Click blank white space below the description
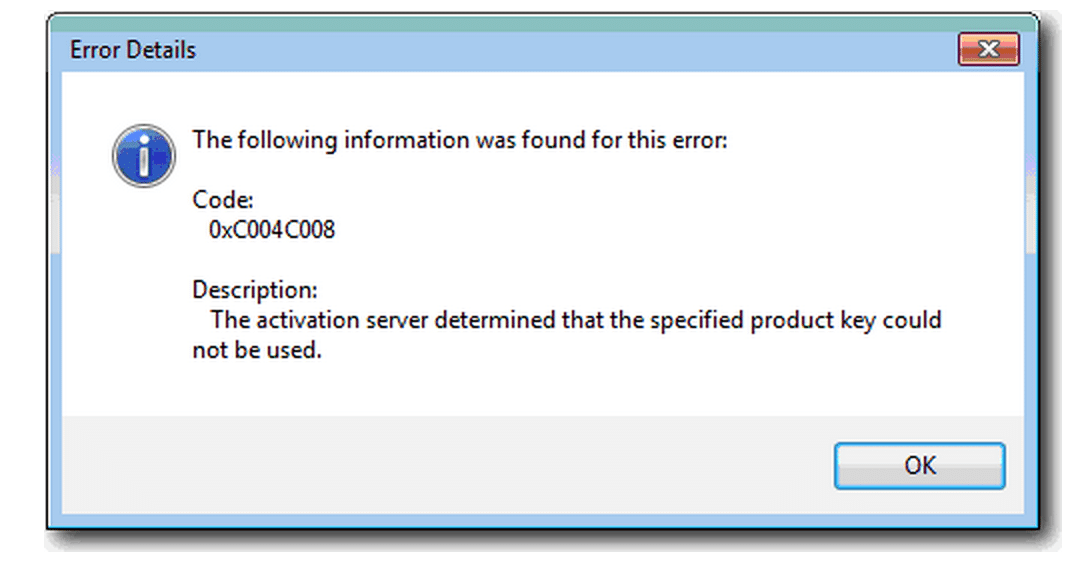1076x572 pixels. coord(542,390)
